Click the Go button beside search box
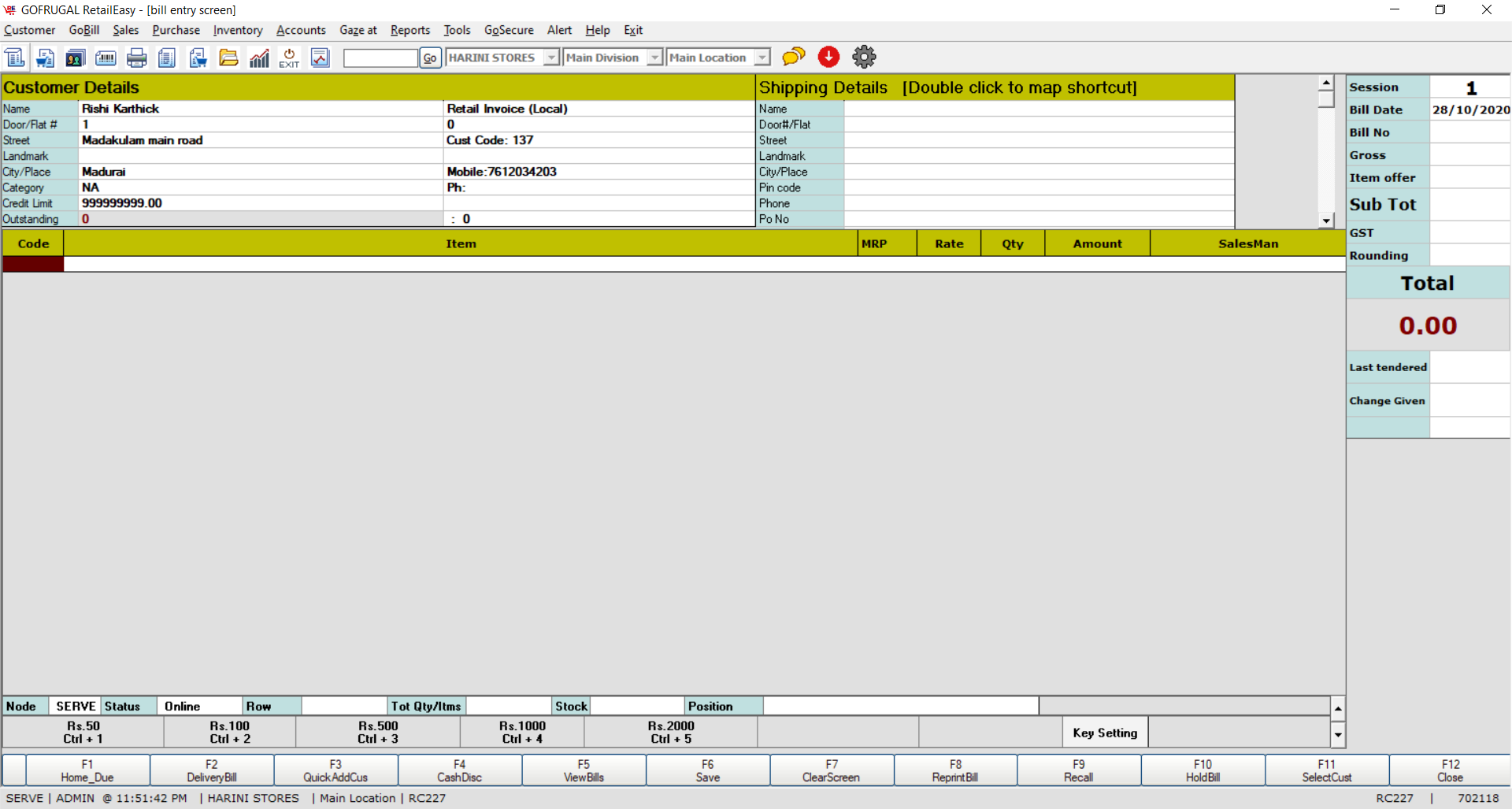 click(x=430, y=58)
